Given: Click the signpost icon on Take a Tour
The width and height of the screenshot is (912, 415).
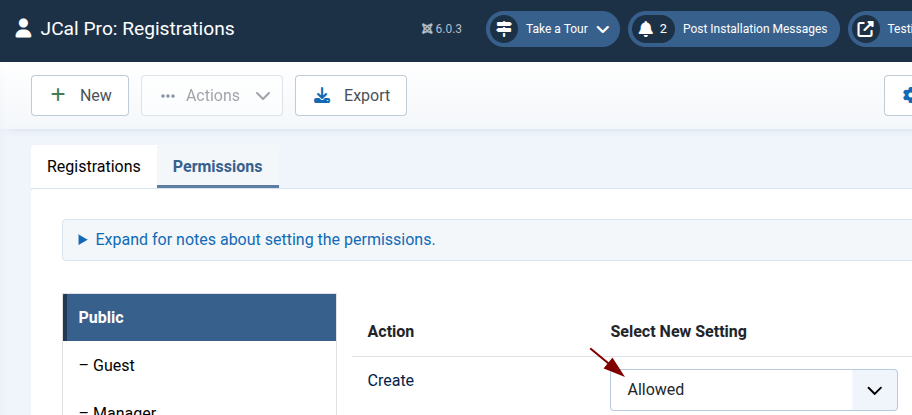Looking at the screenshot, I should [x=504, y=29].
